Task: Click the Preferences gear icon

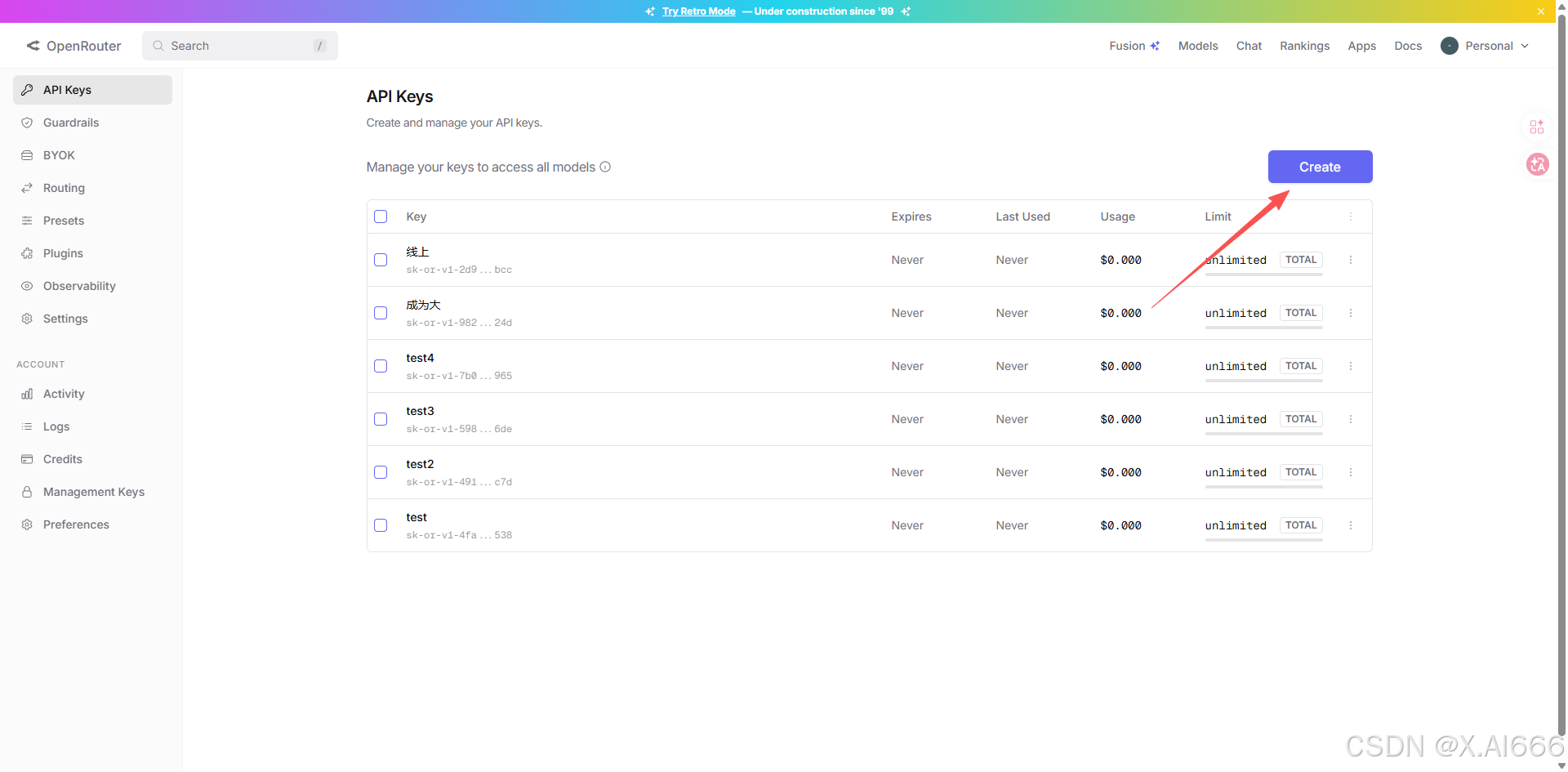Action: point(27,524)
